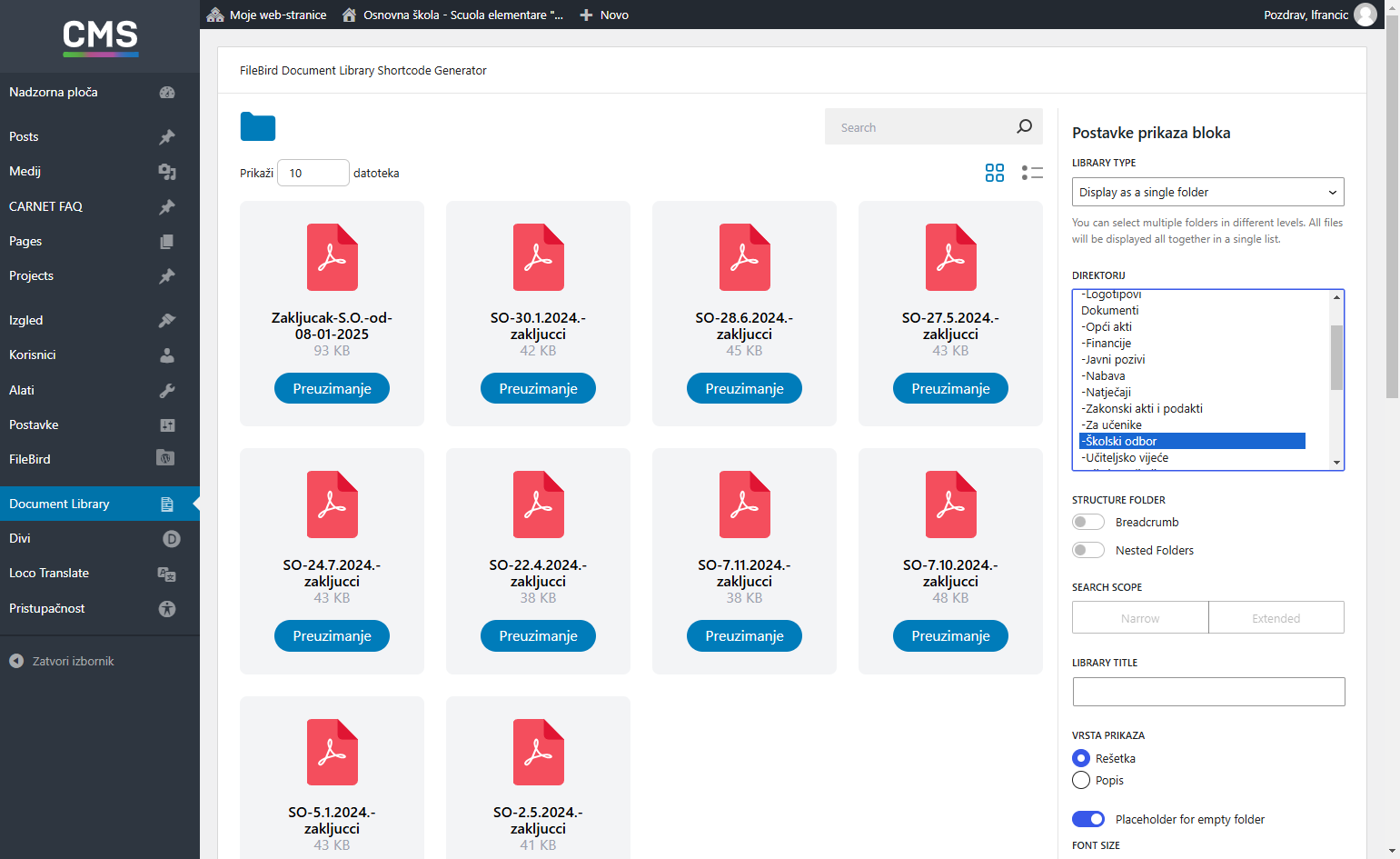Click the Korisnici user icon
The height and width of the screenshot is (859, 1400).
tap(167, 355)
